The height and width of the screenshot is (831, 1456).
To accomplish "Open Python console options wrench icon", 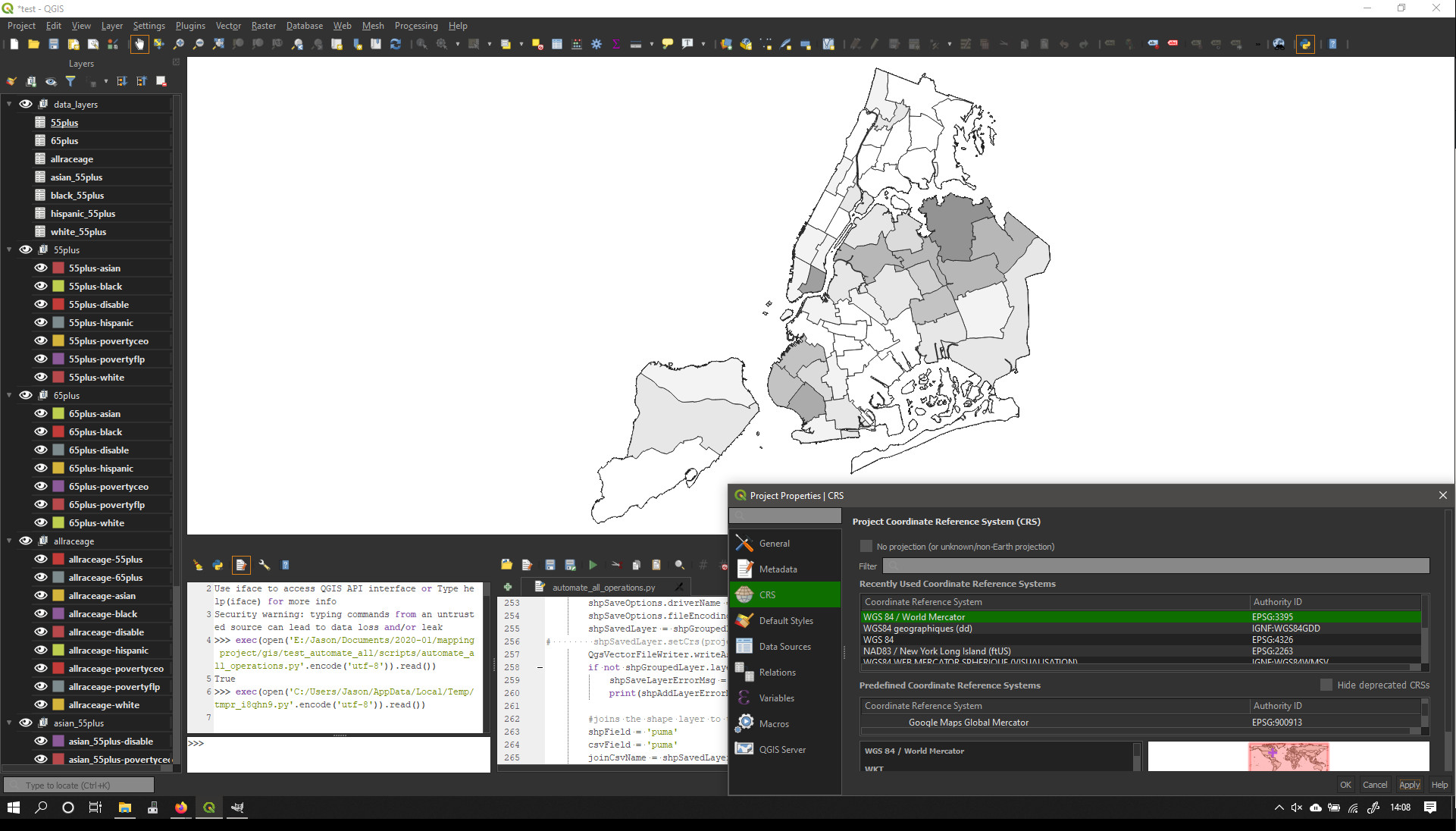I will [x=265, y=565].
